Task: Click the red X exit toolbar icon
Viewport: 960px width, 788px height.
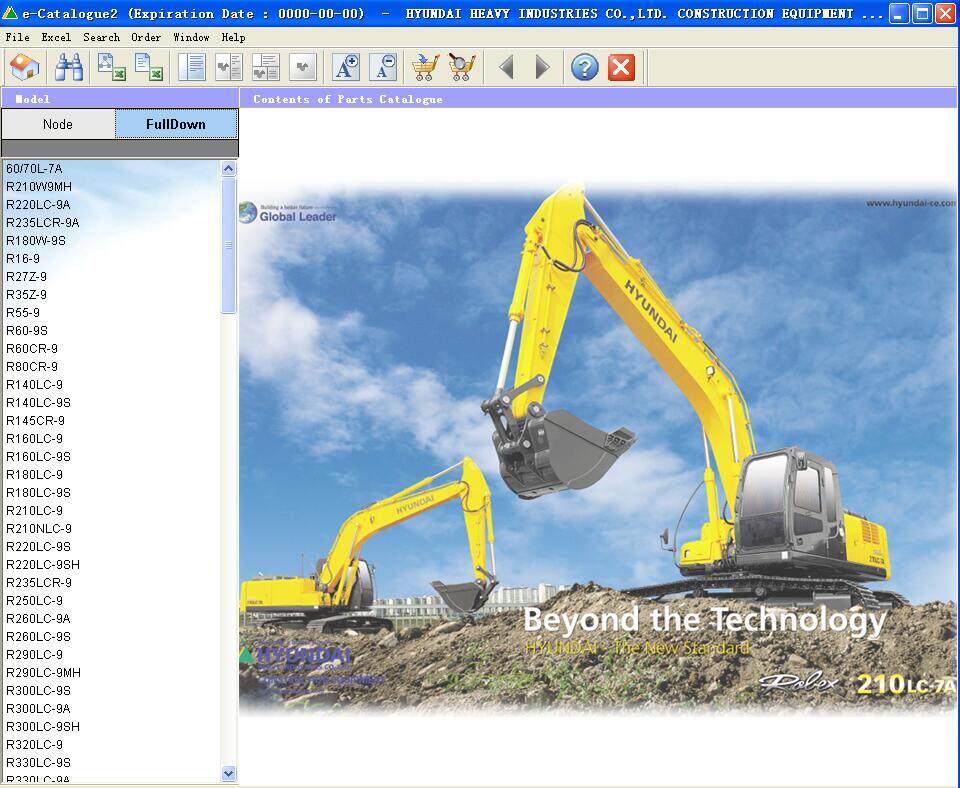Action: (621, 67)
